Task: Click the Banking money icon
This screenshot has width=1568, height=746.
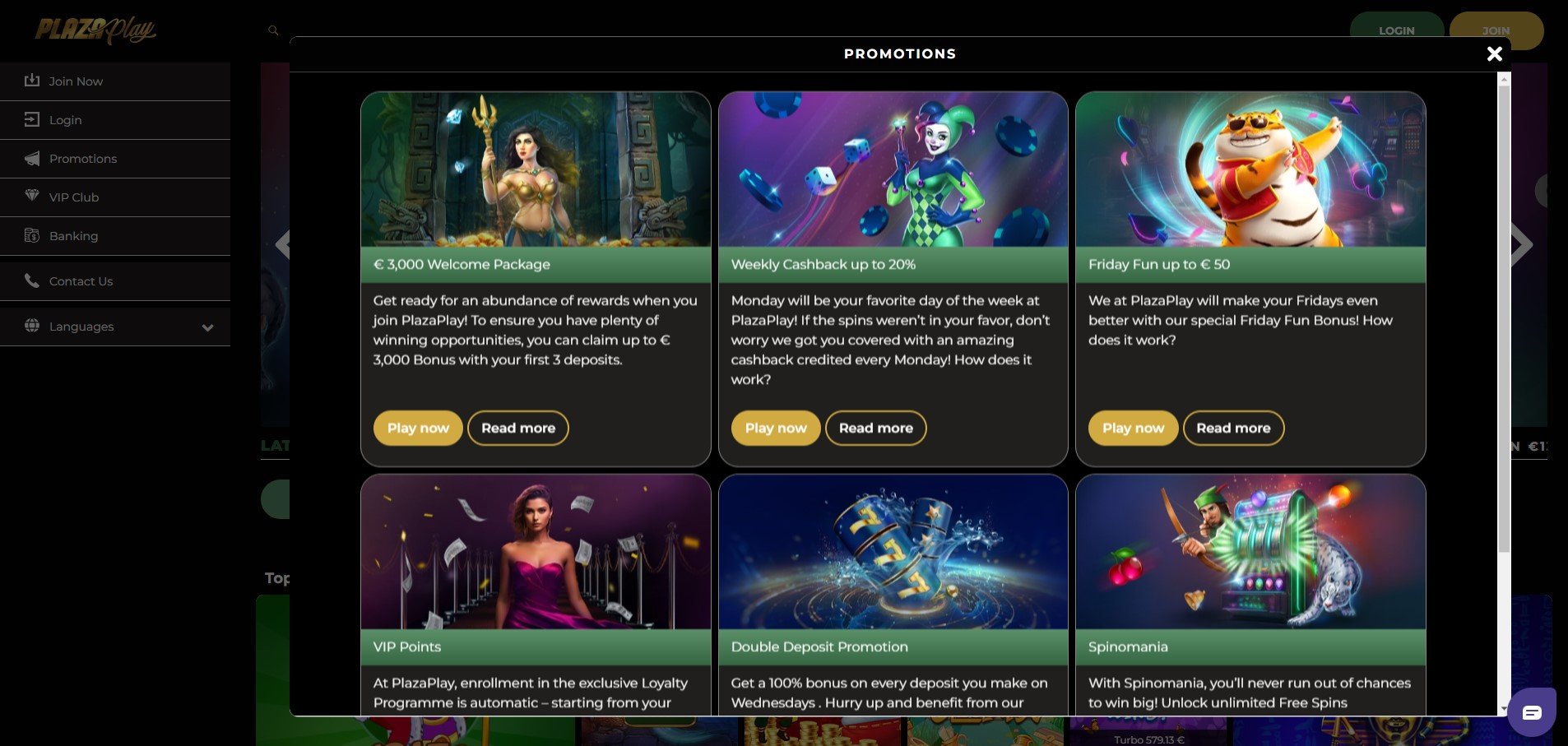Action: [x=32, y=235]
